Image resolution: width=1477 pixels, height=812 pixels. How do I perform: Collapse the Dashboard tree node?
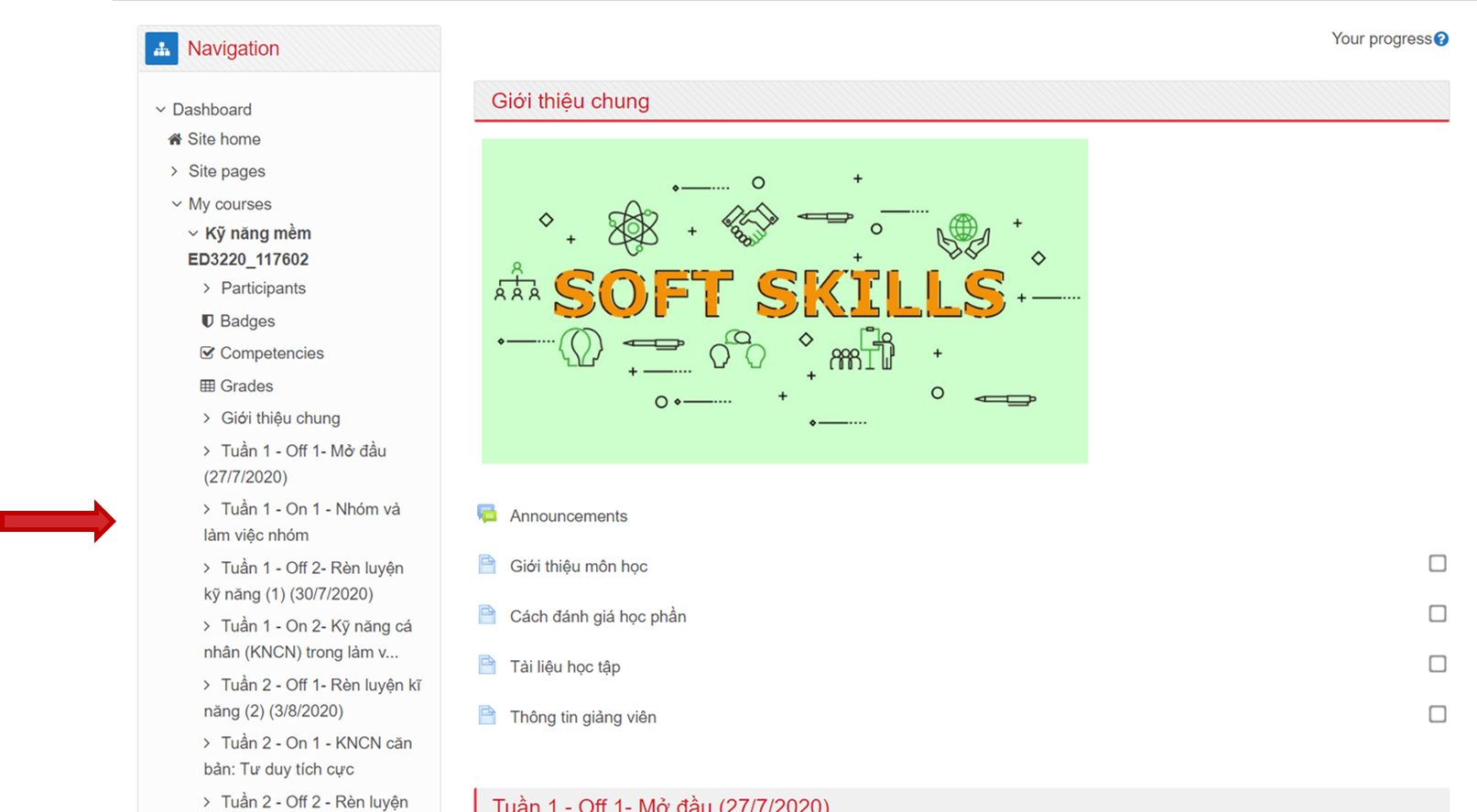(x=161, y=110)
